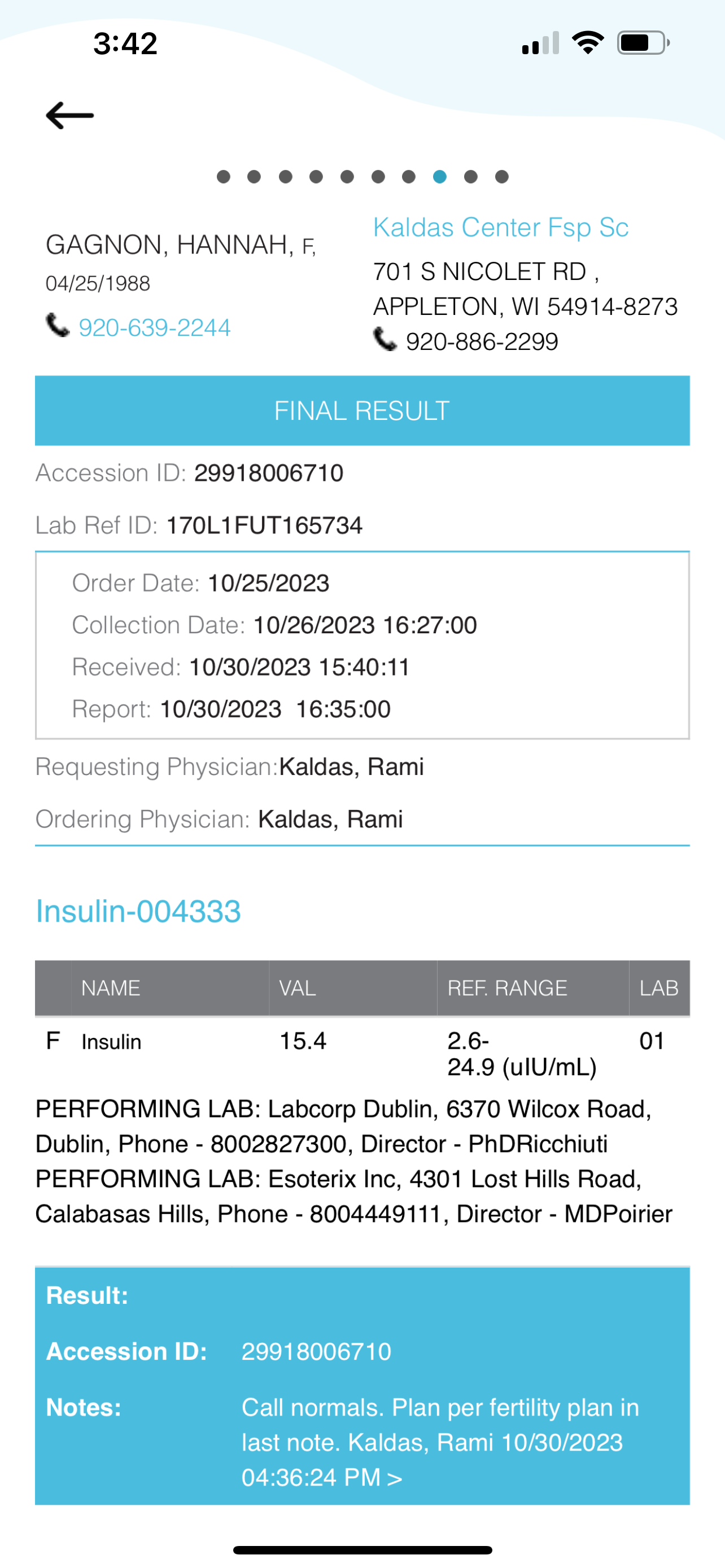Screen dimensions: 725x1568
Task: Jump to the last page dot
Action: 501,177
